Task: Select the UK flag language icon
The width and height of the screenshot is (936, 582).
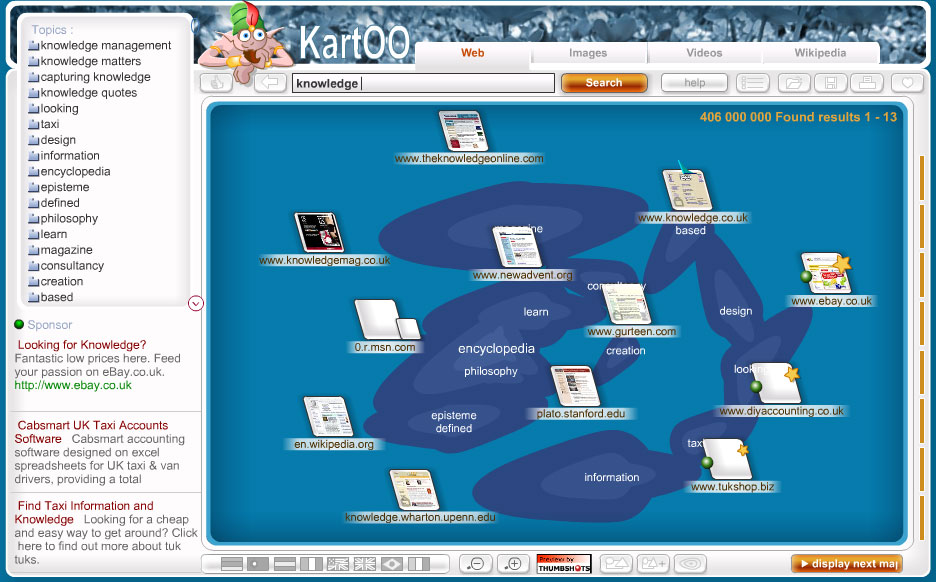Action: [365, 563]
